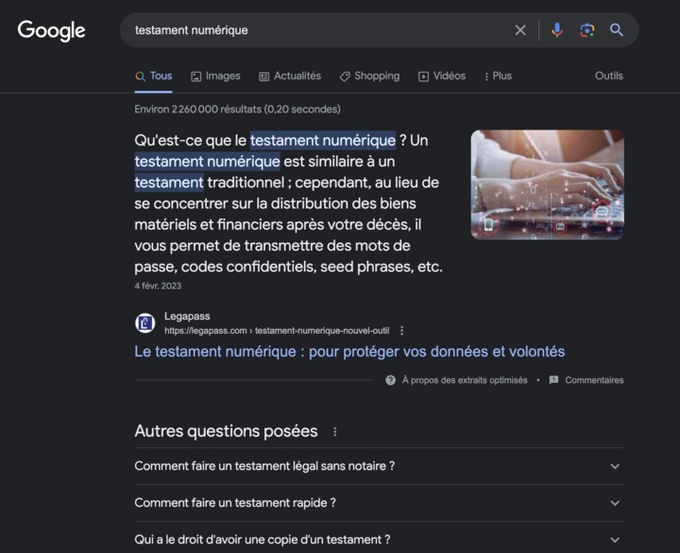This screenshot has height=553, width=680.
Task: Open the Outils options
Action: [609, 76]
